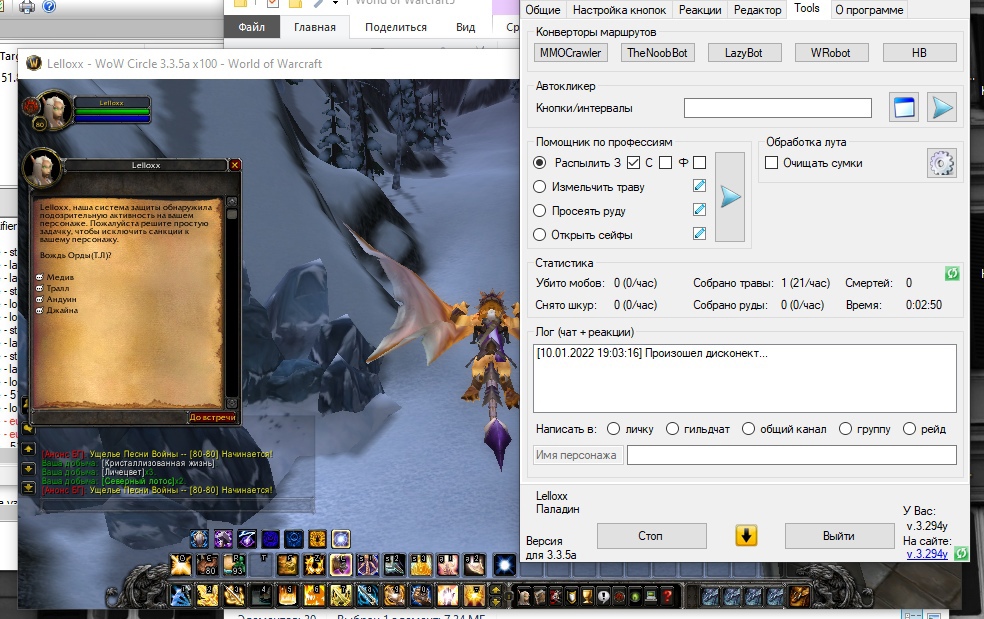This screenshot has width=984, height=619.
Task: Click the autoclicker window picker icon
Action: coord(905,108)
